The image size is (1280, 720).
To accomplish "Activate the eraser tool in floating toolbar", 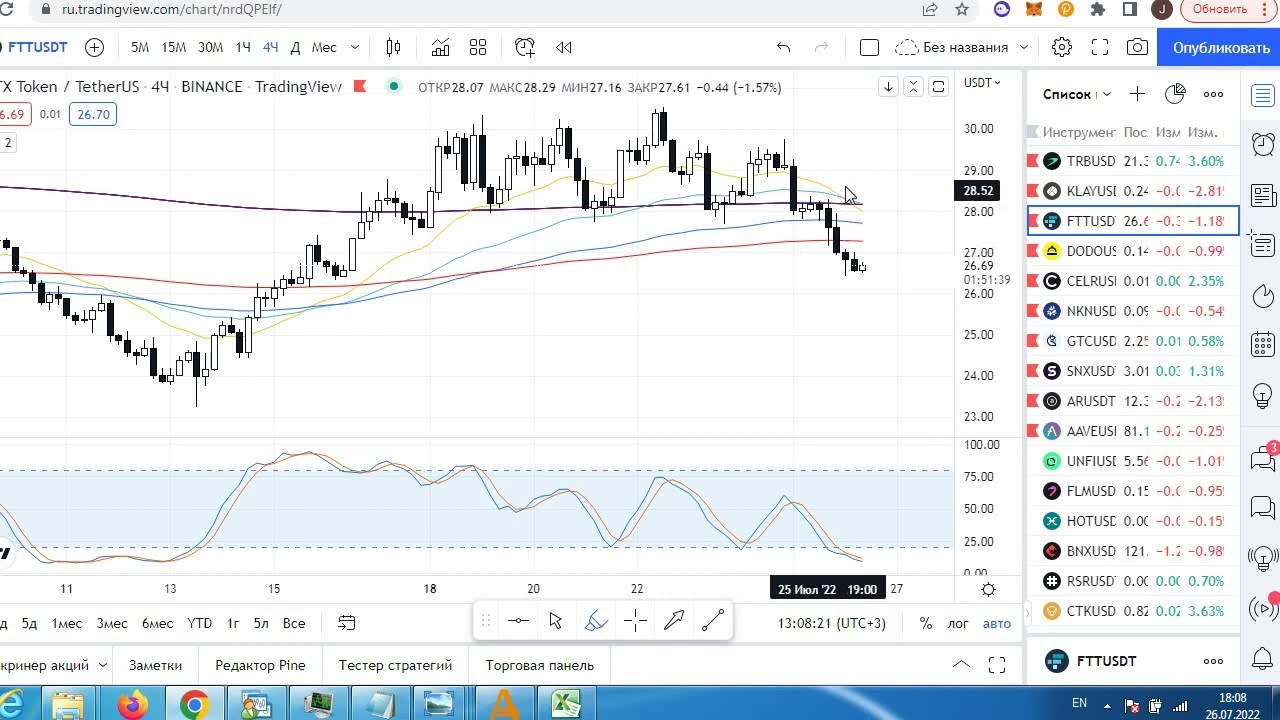I will click(596, 622).
